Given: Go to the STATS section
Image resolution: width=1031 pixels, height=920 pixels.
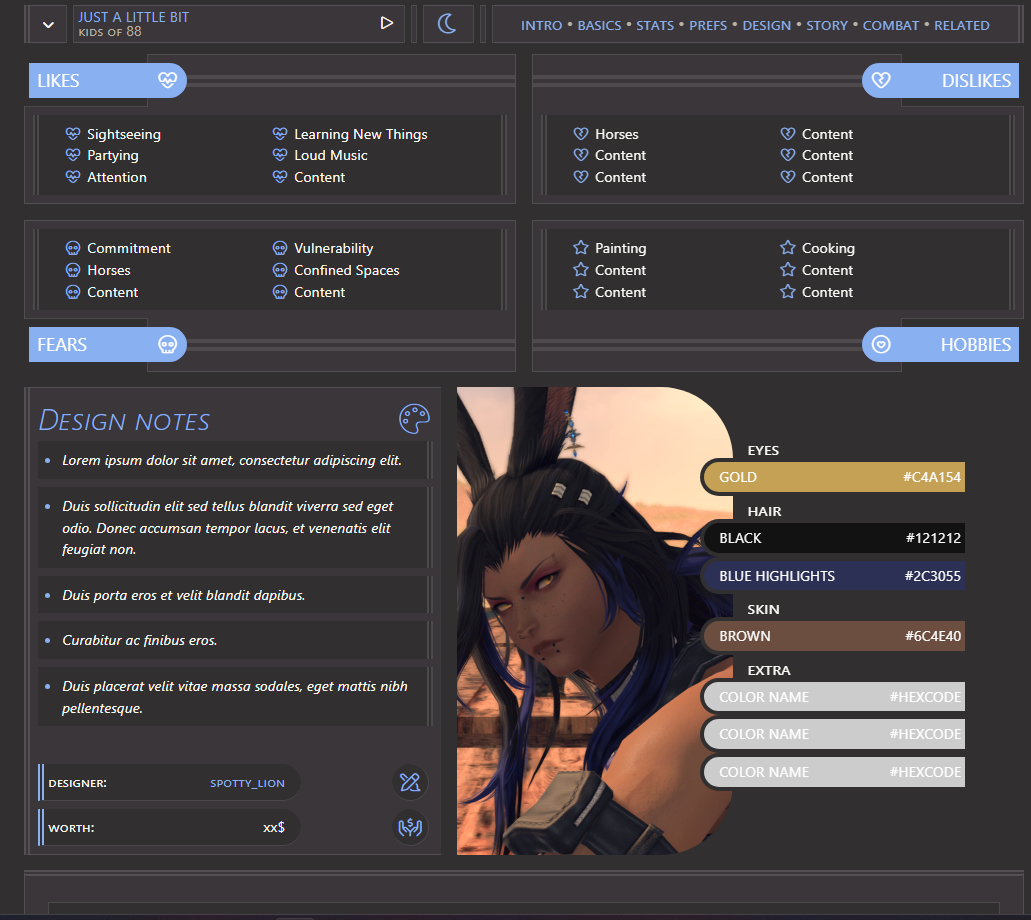Looking at the screenshot, I should [x=655, y=25].
